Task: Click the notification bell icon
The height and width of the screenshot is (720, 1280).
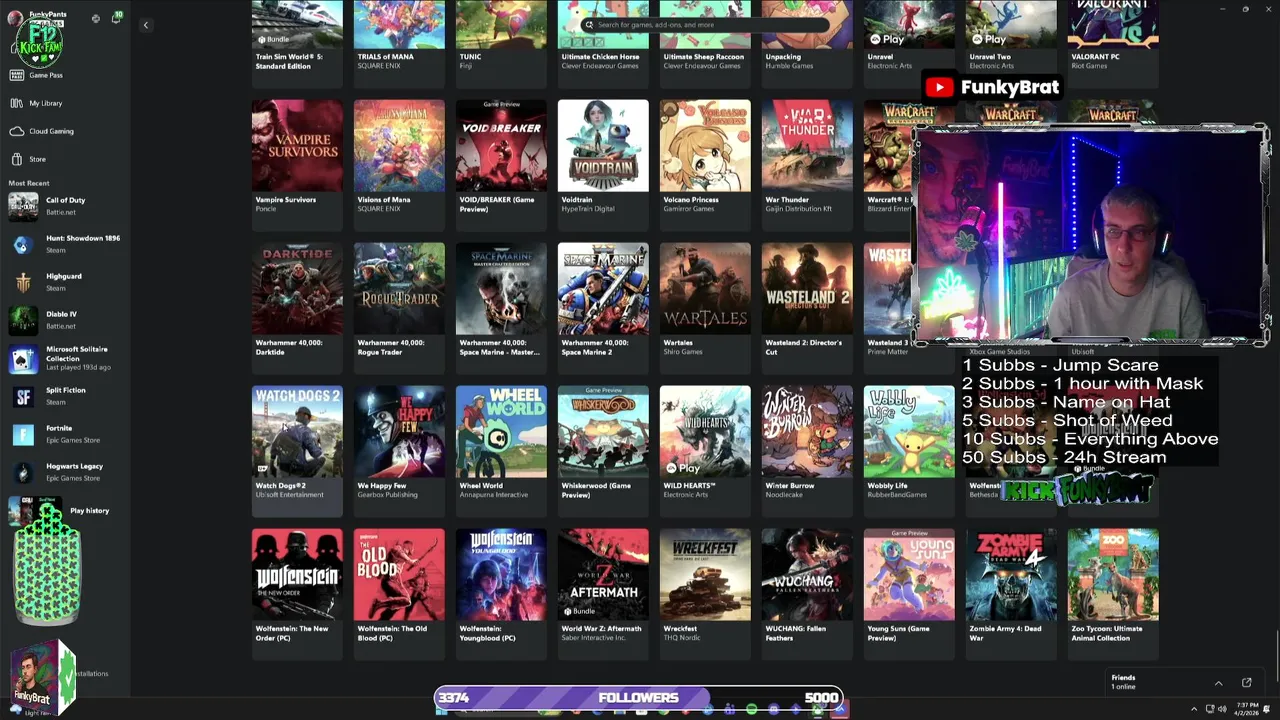Action: (116, 18)
